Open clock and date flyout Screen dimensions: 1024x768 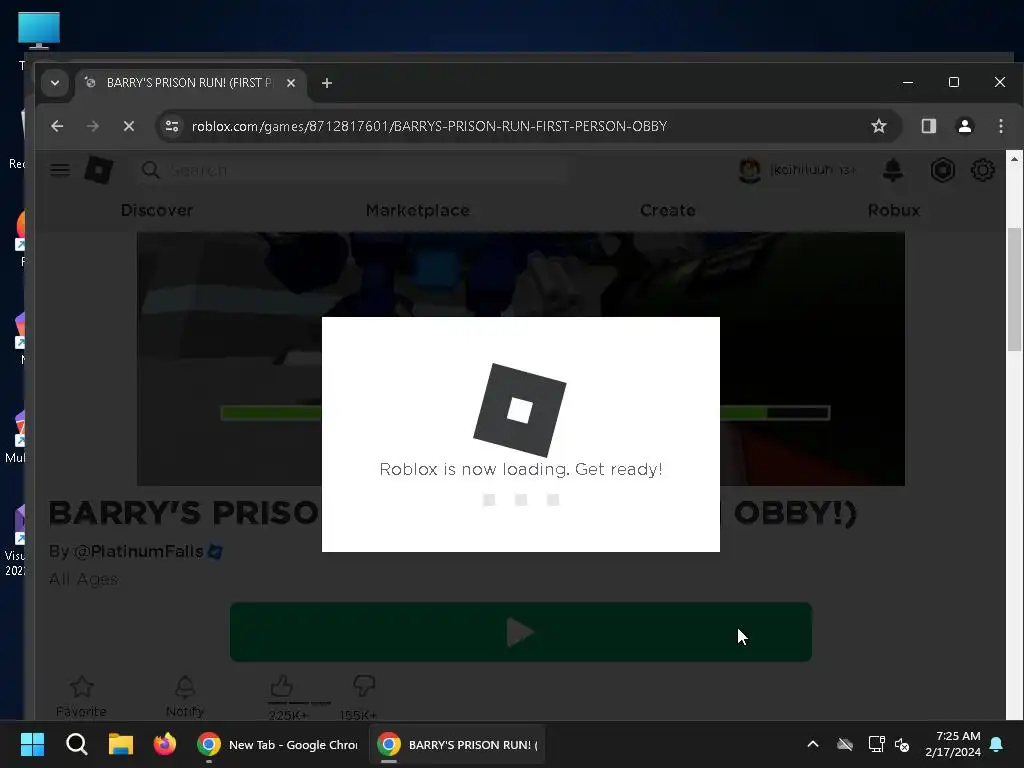click(x=953, y=744)
